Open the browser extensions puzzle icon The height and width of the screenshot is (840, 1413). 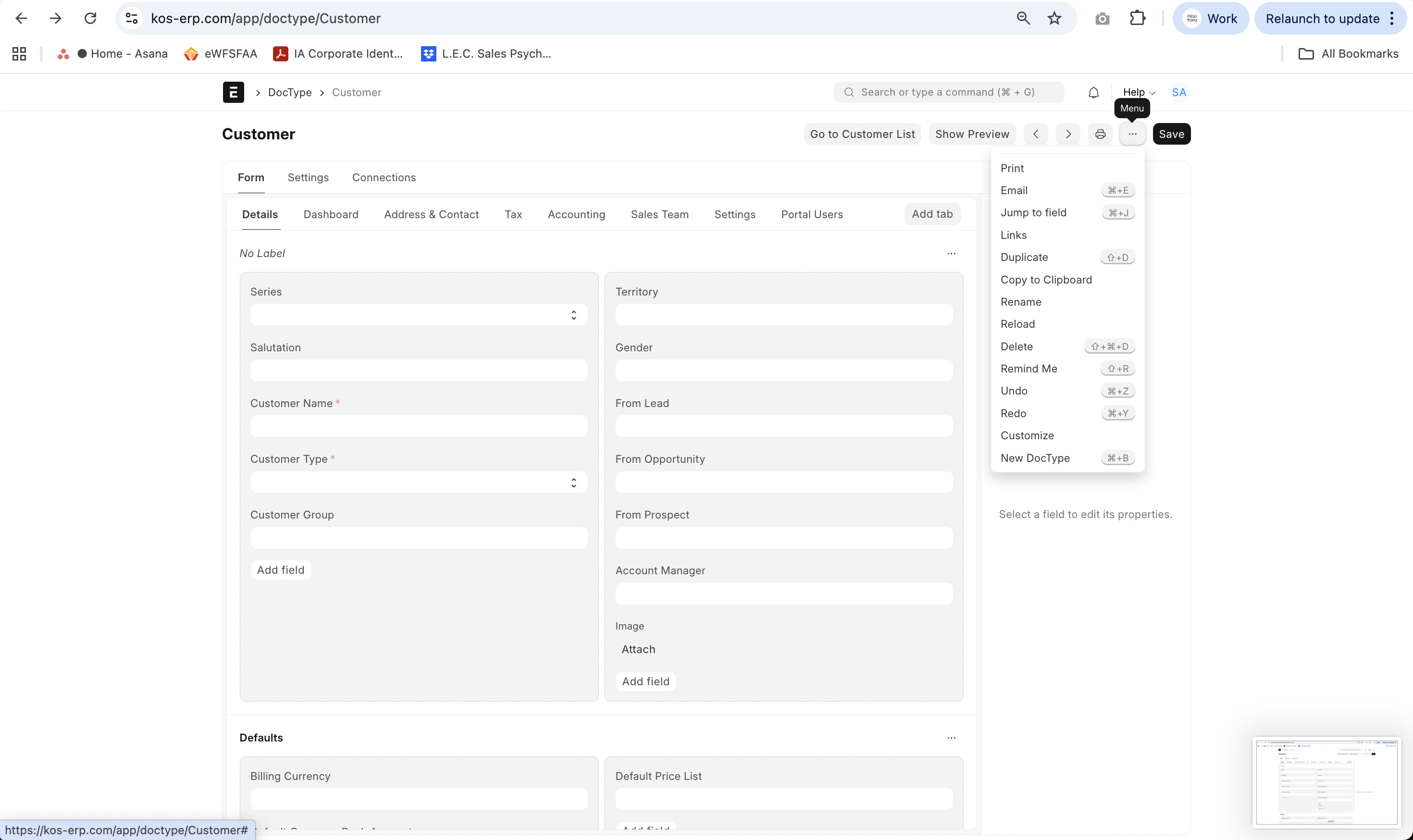coord(1137,18)
